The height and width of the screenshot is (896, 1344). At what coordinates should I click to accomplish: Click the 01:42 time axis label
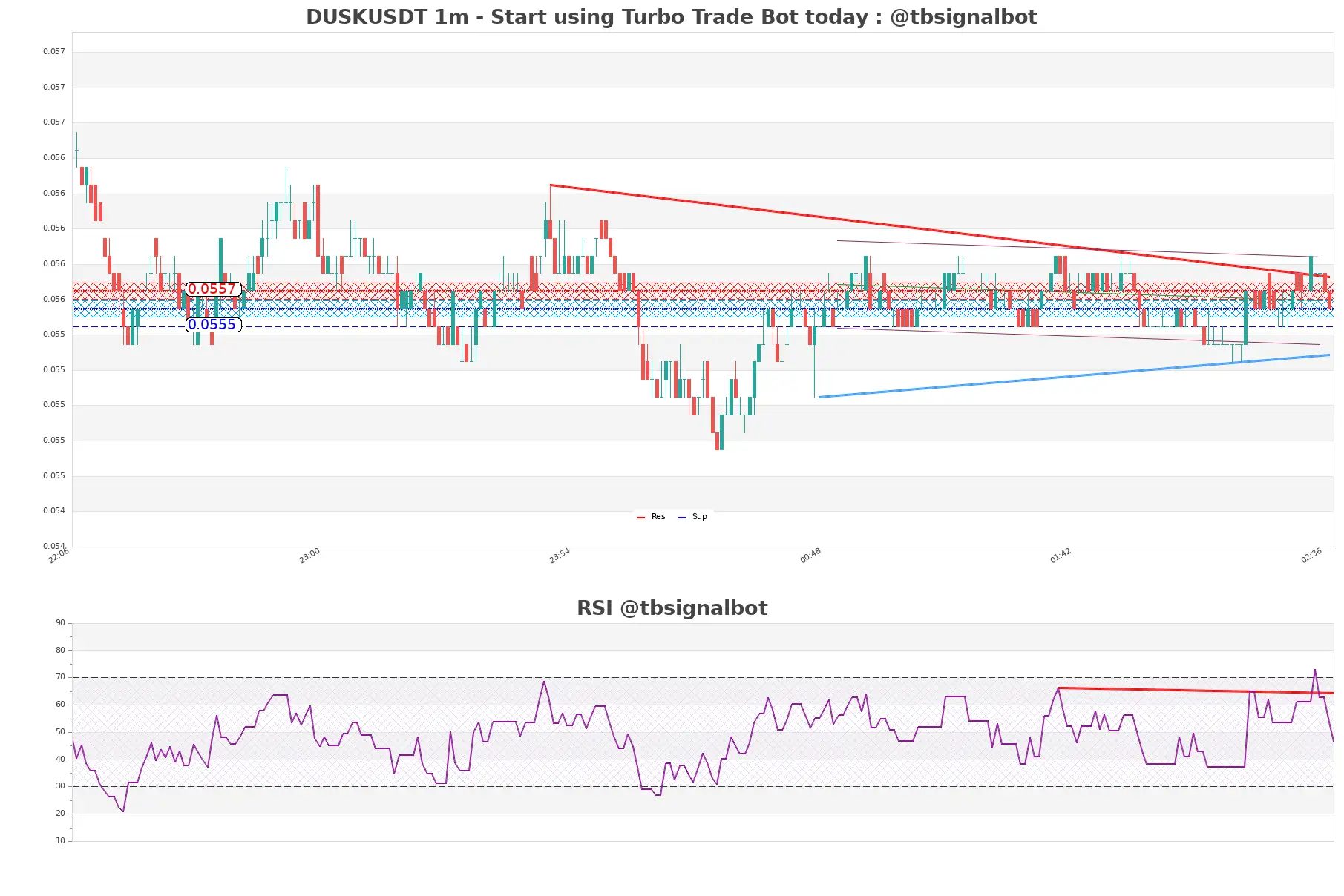pyautogui.click(x=1061, y=556)
